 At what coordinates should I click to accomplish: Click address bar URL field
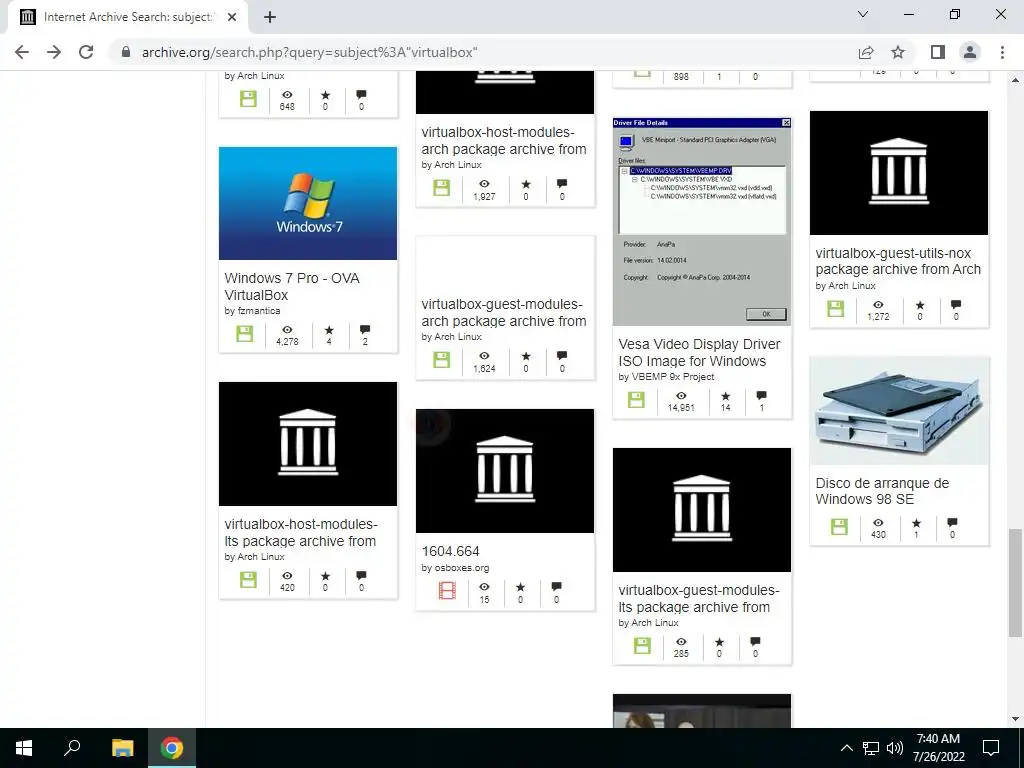click(x=483, y=52)
